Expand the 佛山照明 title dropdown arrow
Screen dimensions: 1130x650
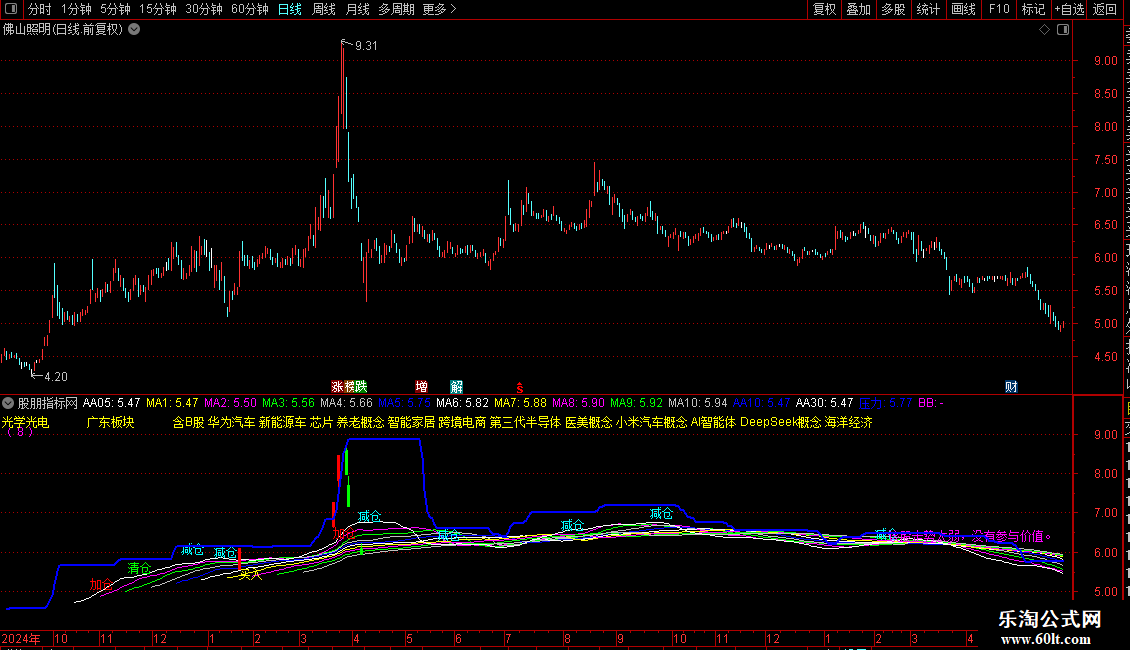[x=134, y=30]
